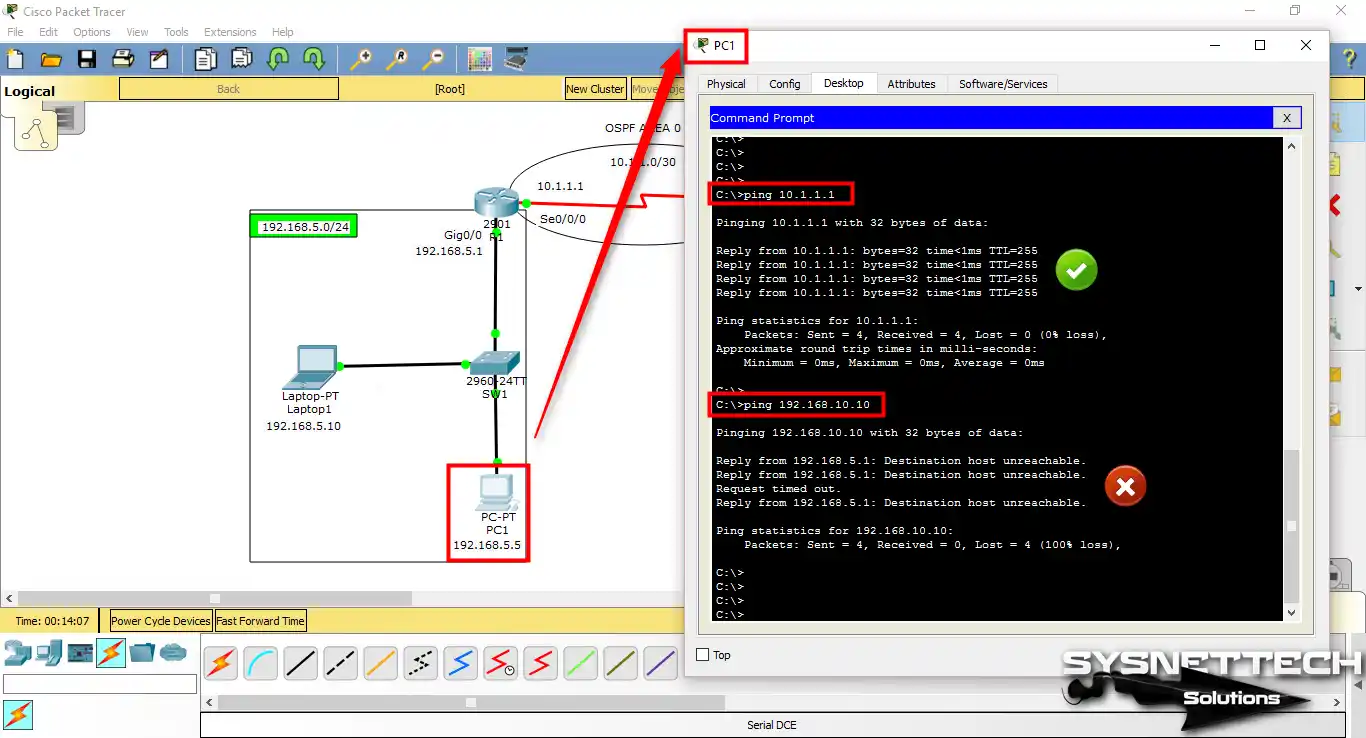
Task: Click the device search input field
Action: (100, 684)
